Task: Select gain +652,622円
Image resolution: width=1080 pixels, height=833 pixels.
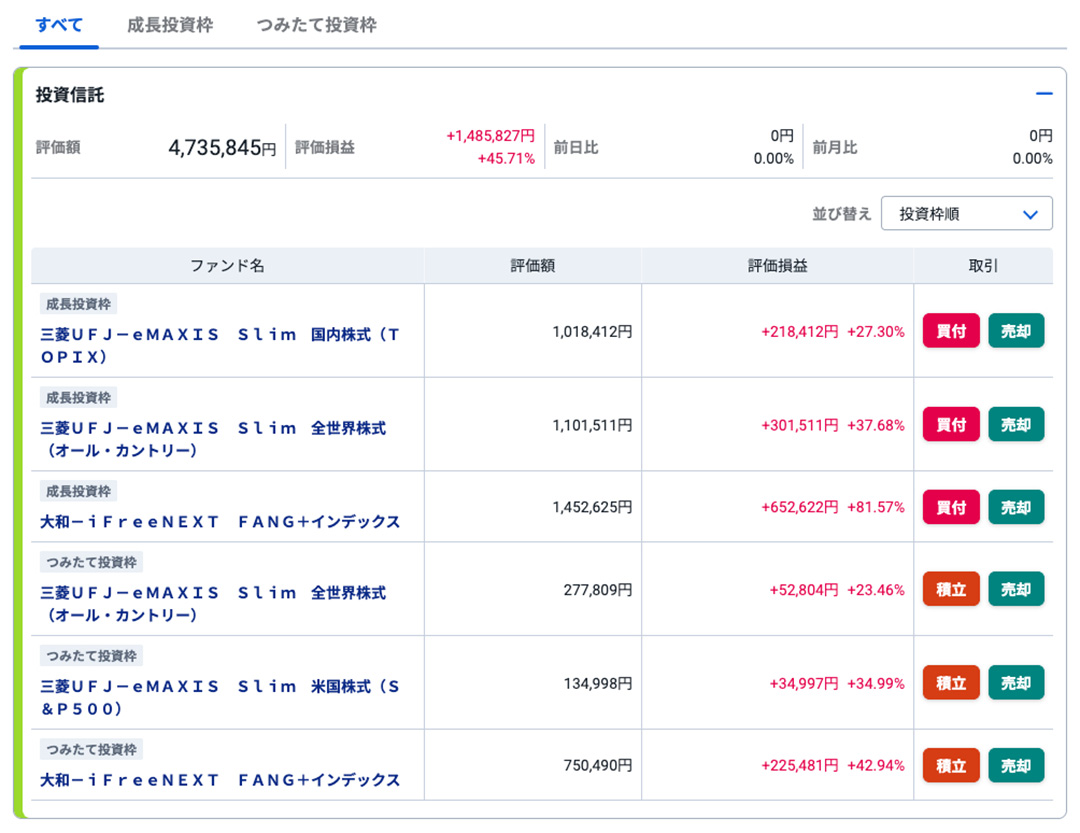Action: tap(800, 507)
